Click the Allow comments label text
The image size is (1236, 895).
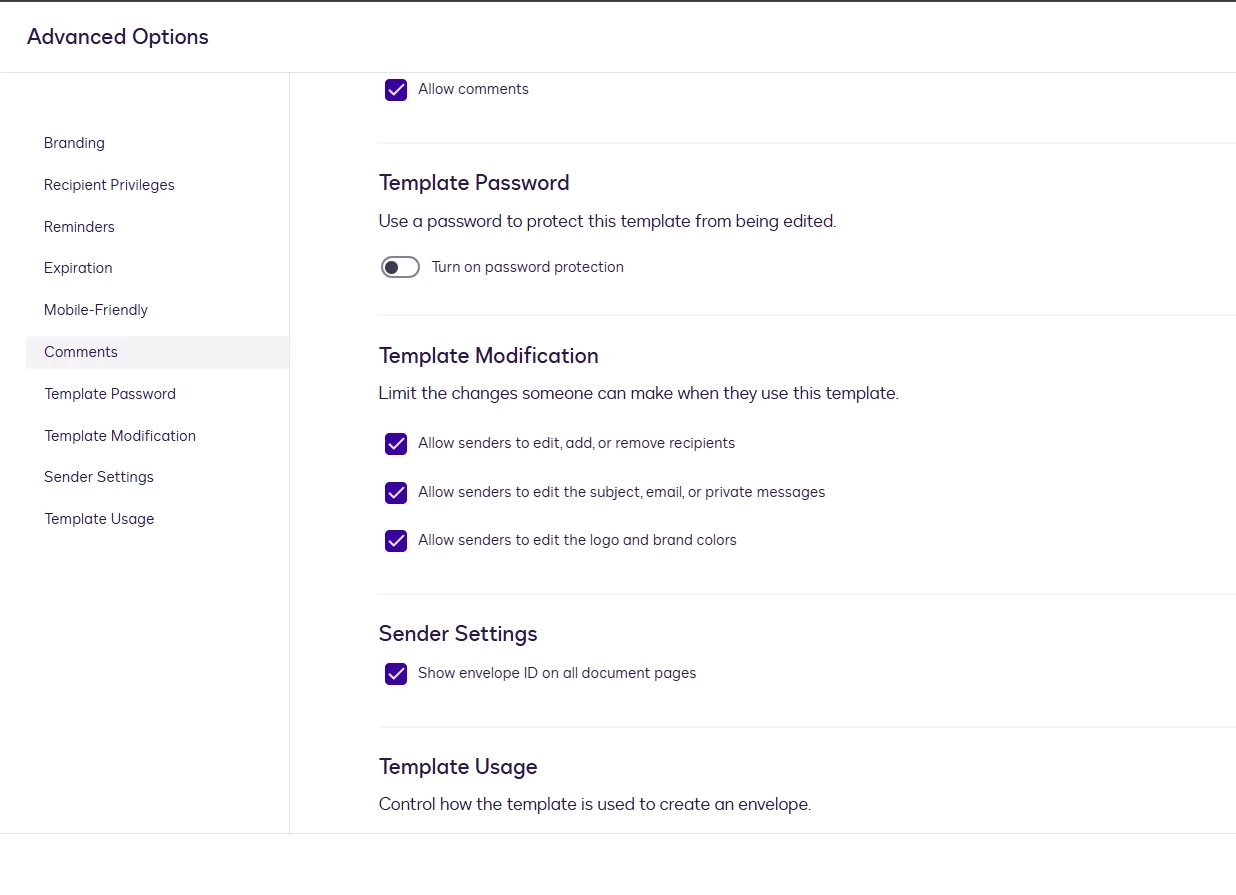(x=473, y=89)
